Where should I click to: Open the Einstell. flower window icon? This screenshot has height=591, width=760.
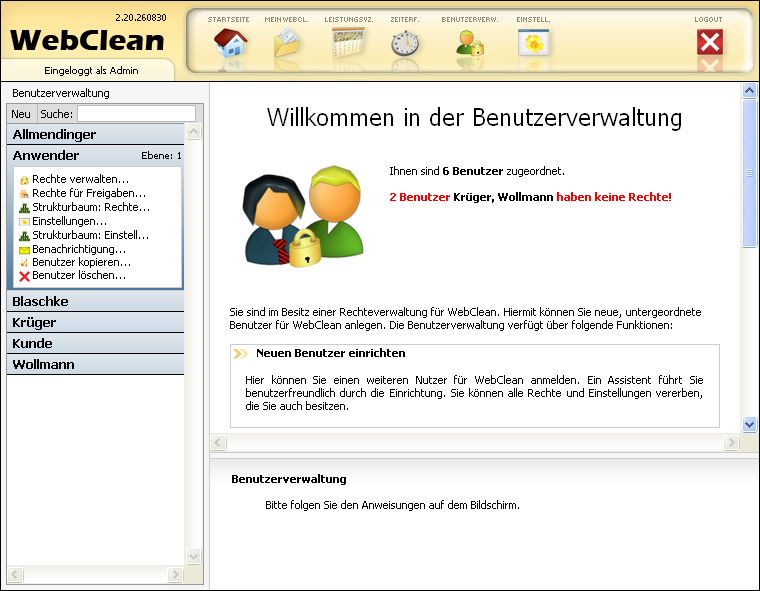[x=533, y=43]
